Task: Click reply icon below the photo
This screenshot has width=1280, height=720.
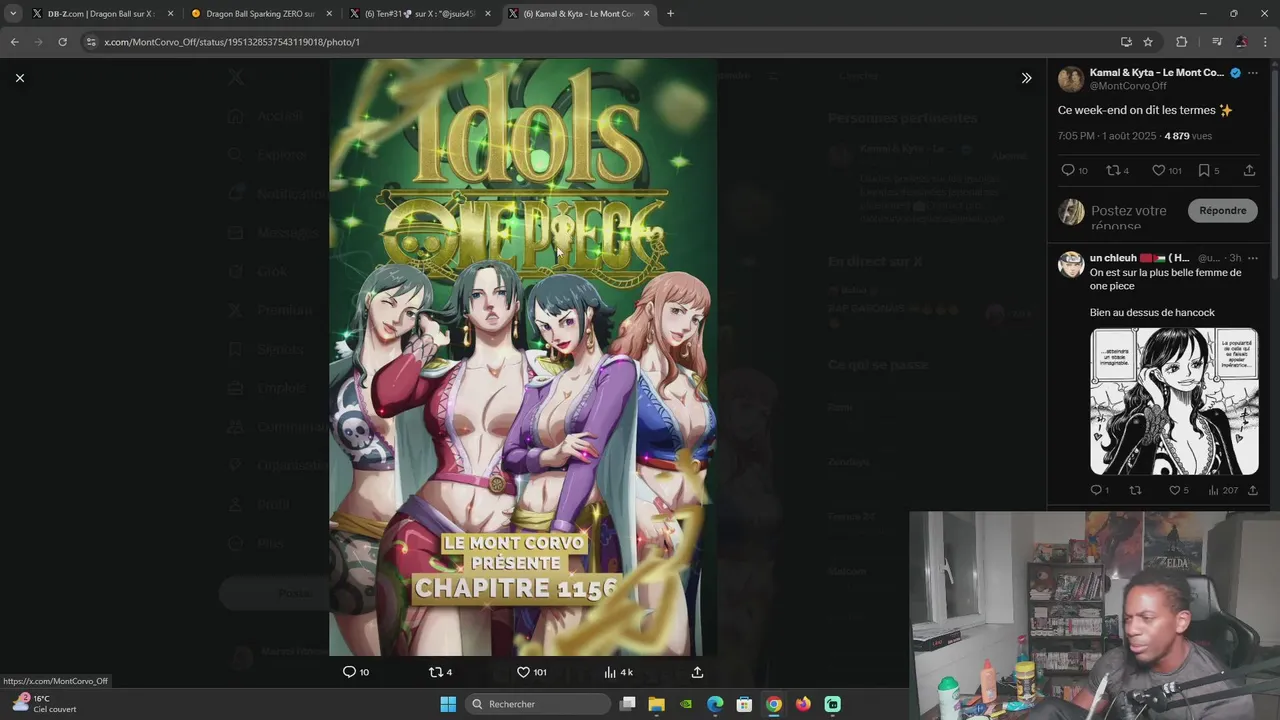Action: click(349, 672)
